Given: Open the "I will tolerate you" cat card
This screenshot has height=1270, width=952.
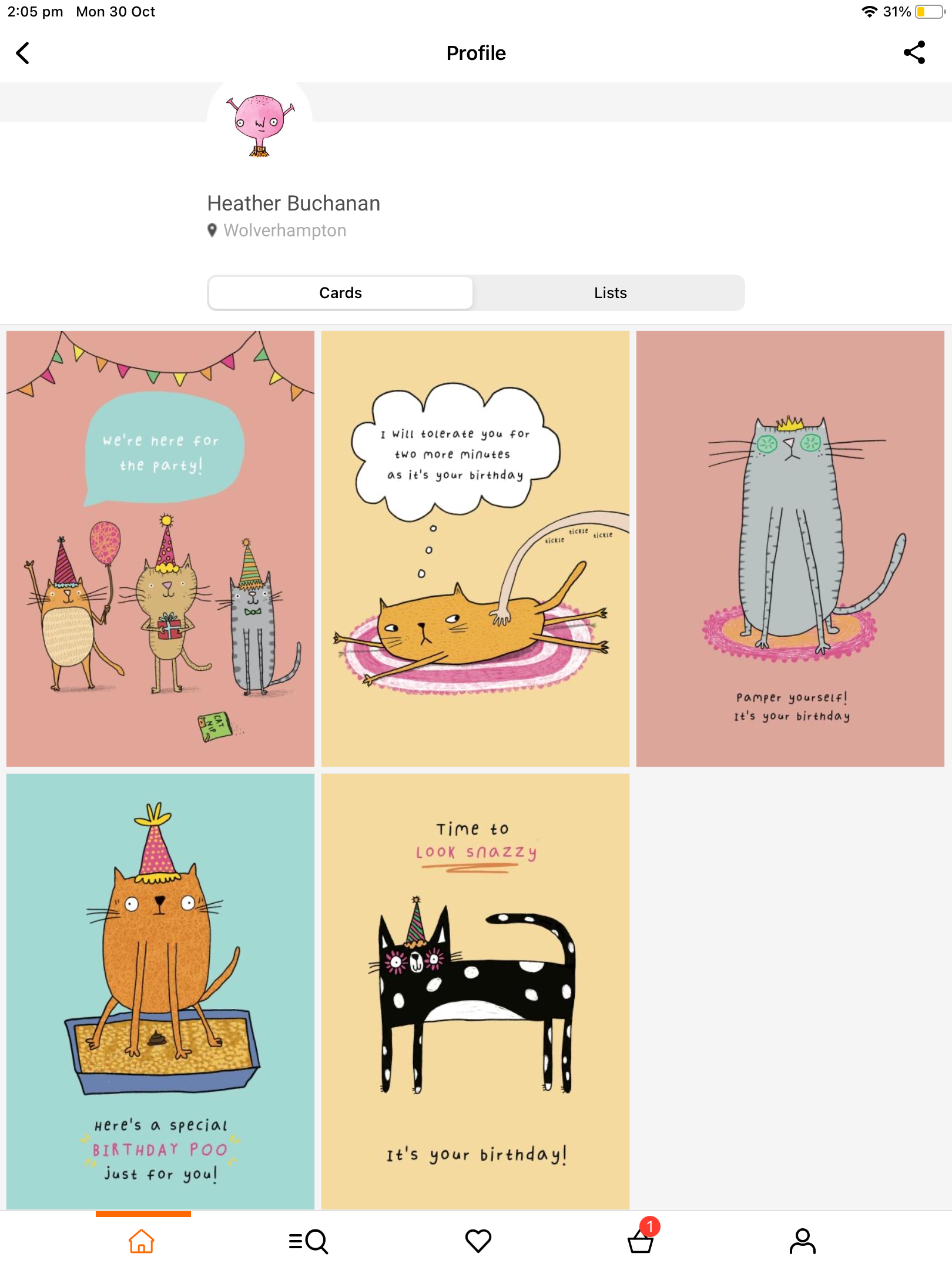Looking at the screenshot, I should point(475,549).
